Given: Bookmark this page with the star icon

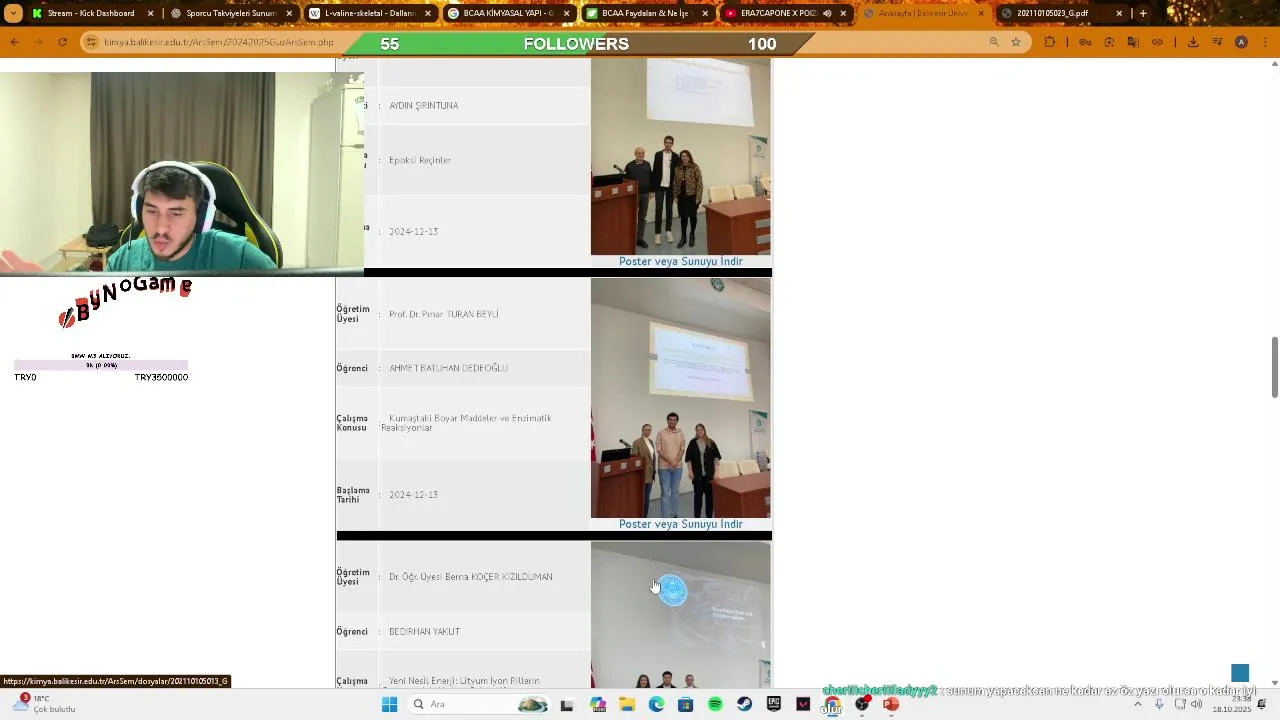Looking at the screenshot, I should point(1016,42).
